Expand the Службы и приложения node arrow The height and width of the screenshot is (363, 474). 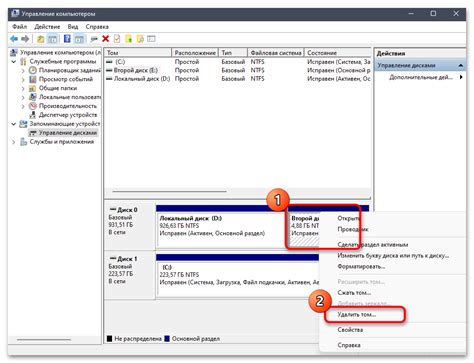click(14, 142)
